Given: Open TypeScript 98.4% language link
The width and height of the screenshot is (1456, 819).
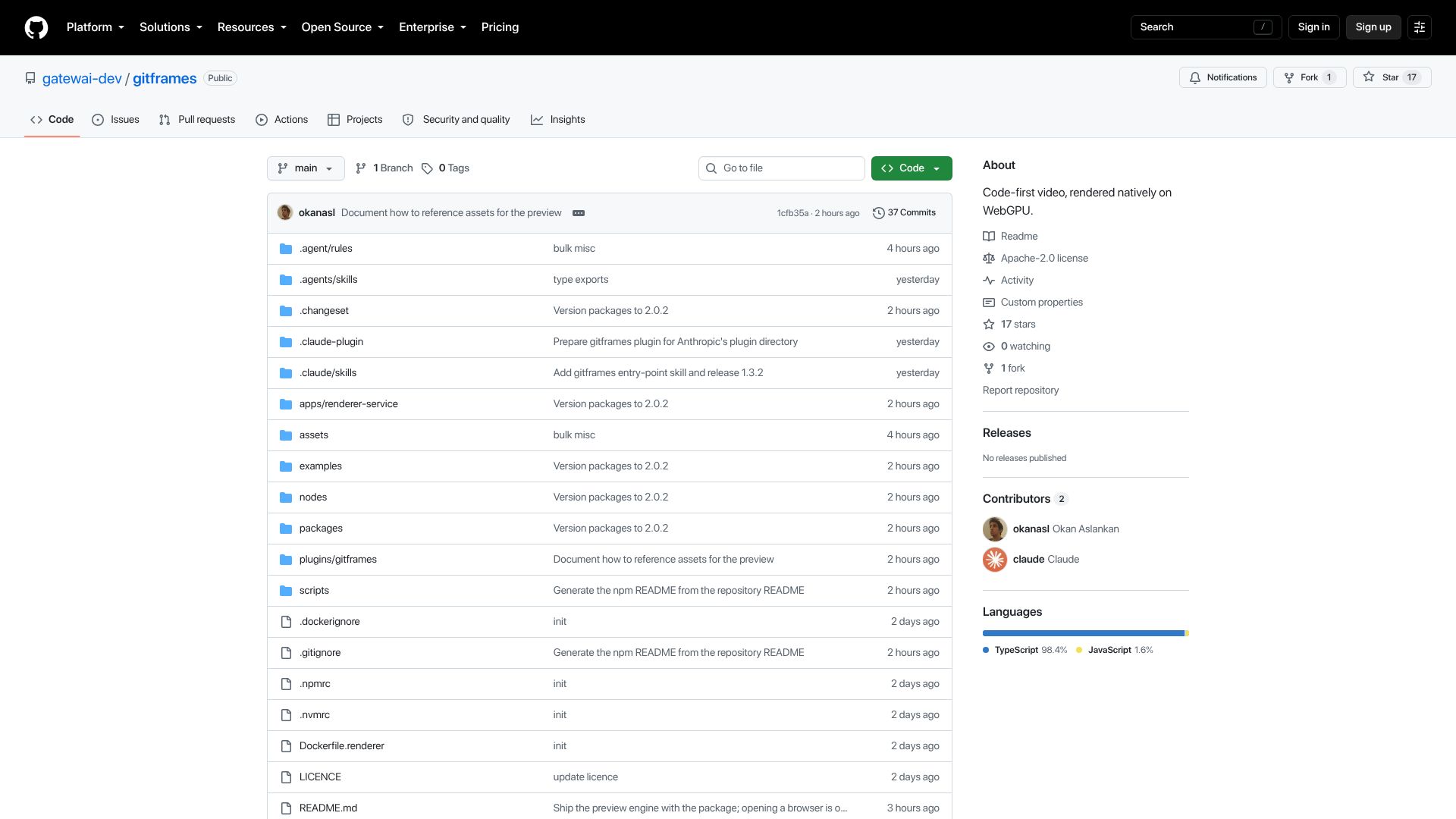Looking at the screenshot, I should 1025,651.
